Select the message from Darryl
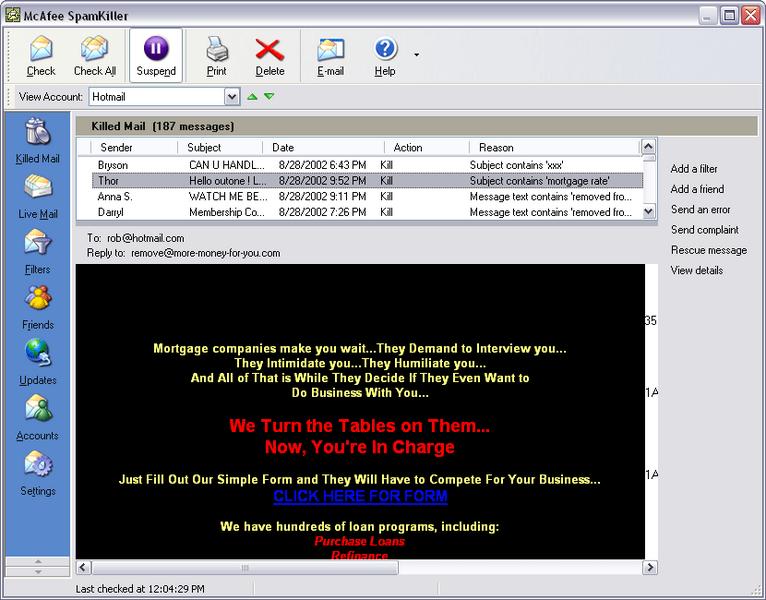 tap(367, 212)
